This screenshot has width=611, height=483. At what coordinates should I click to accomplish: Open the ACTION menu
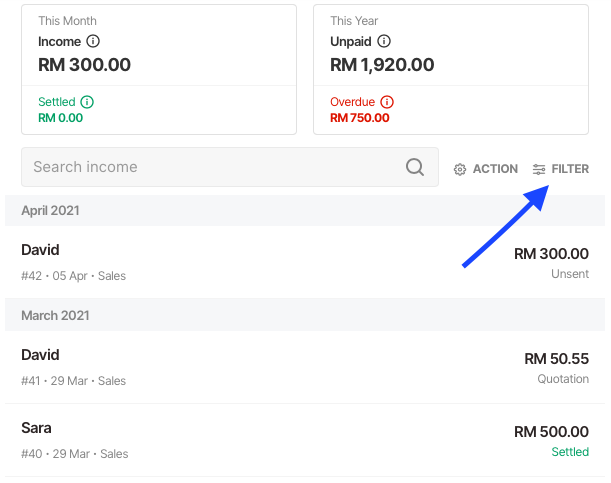point(486,169)
